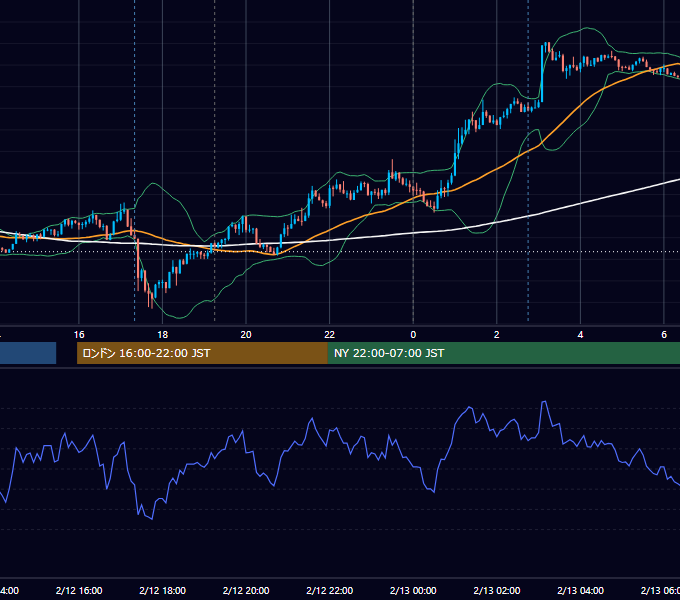Click hour label 22 on upper axis
Image resolution: width=680 pixels, height=600 pixels.
[330, 335]
